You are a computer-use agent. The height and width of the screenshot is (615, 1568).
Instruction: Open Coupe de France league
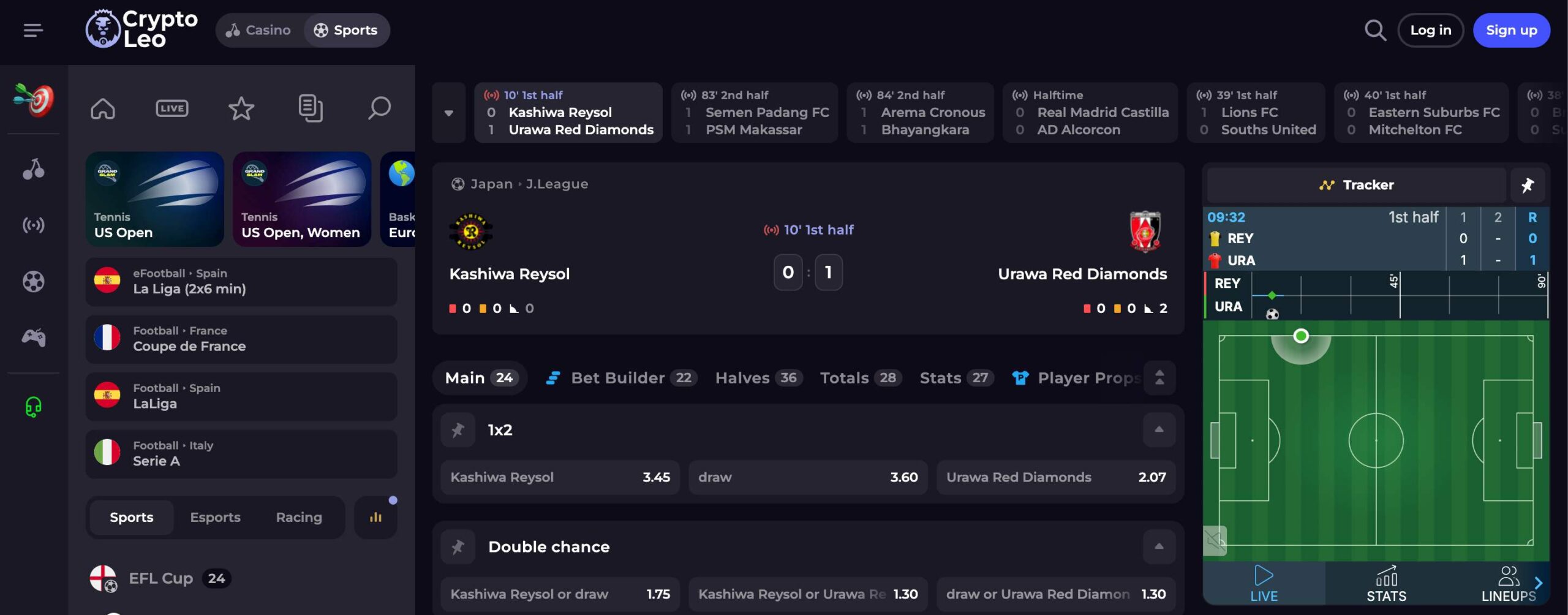(x=241, y=339)
